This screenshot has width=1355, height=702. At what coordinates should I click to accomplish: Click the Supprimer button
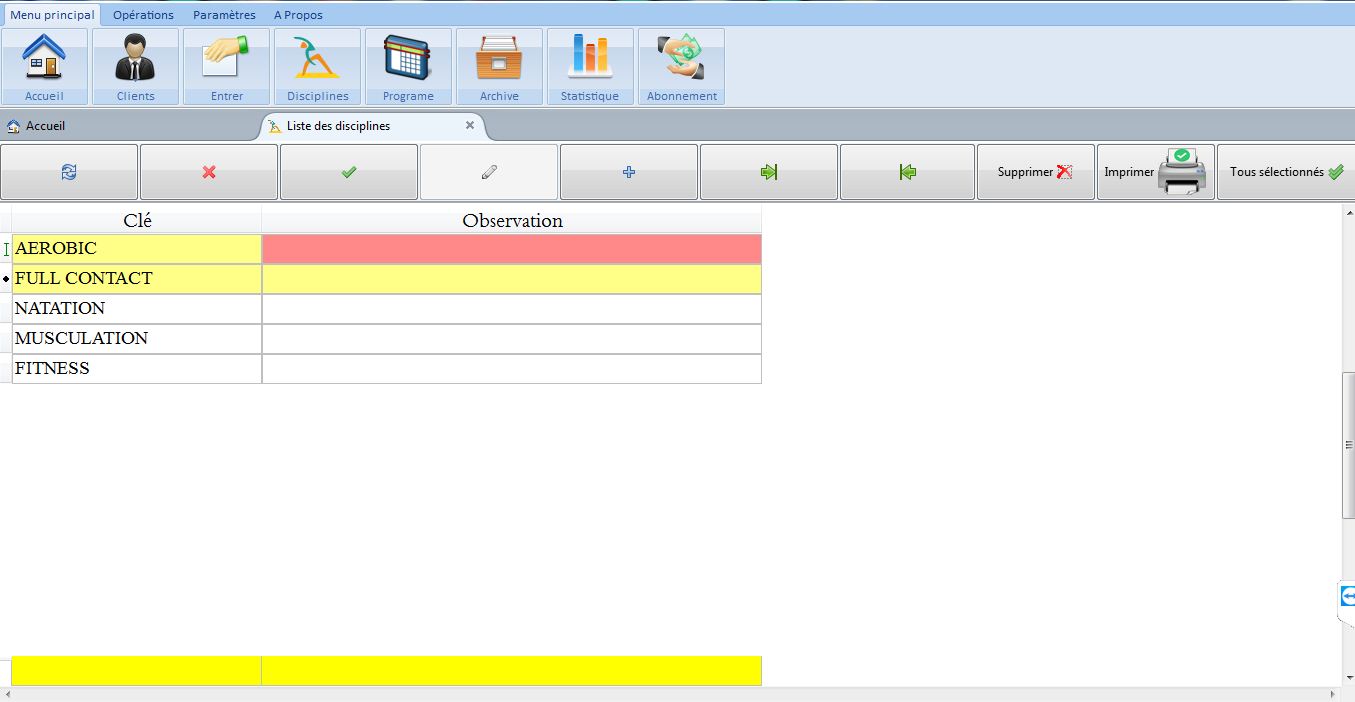[1035, 172]
